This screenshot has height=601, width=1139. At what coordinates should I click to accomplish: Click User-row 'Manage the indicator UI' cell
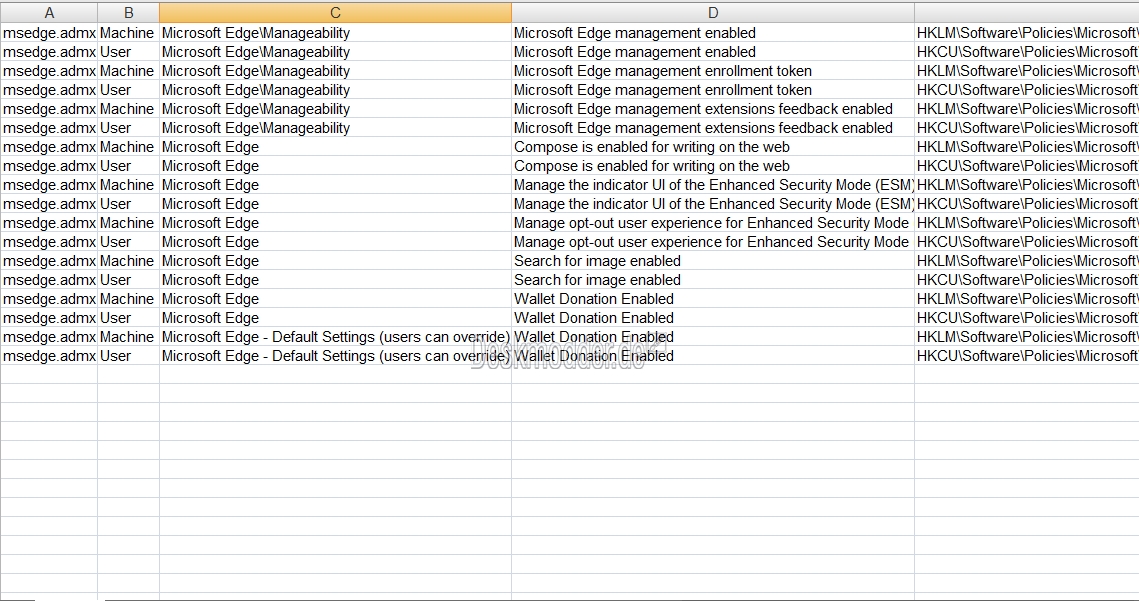pos(713,203)
